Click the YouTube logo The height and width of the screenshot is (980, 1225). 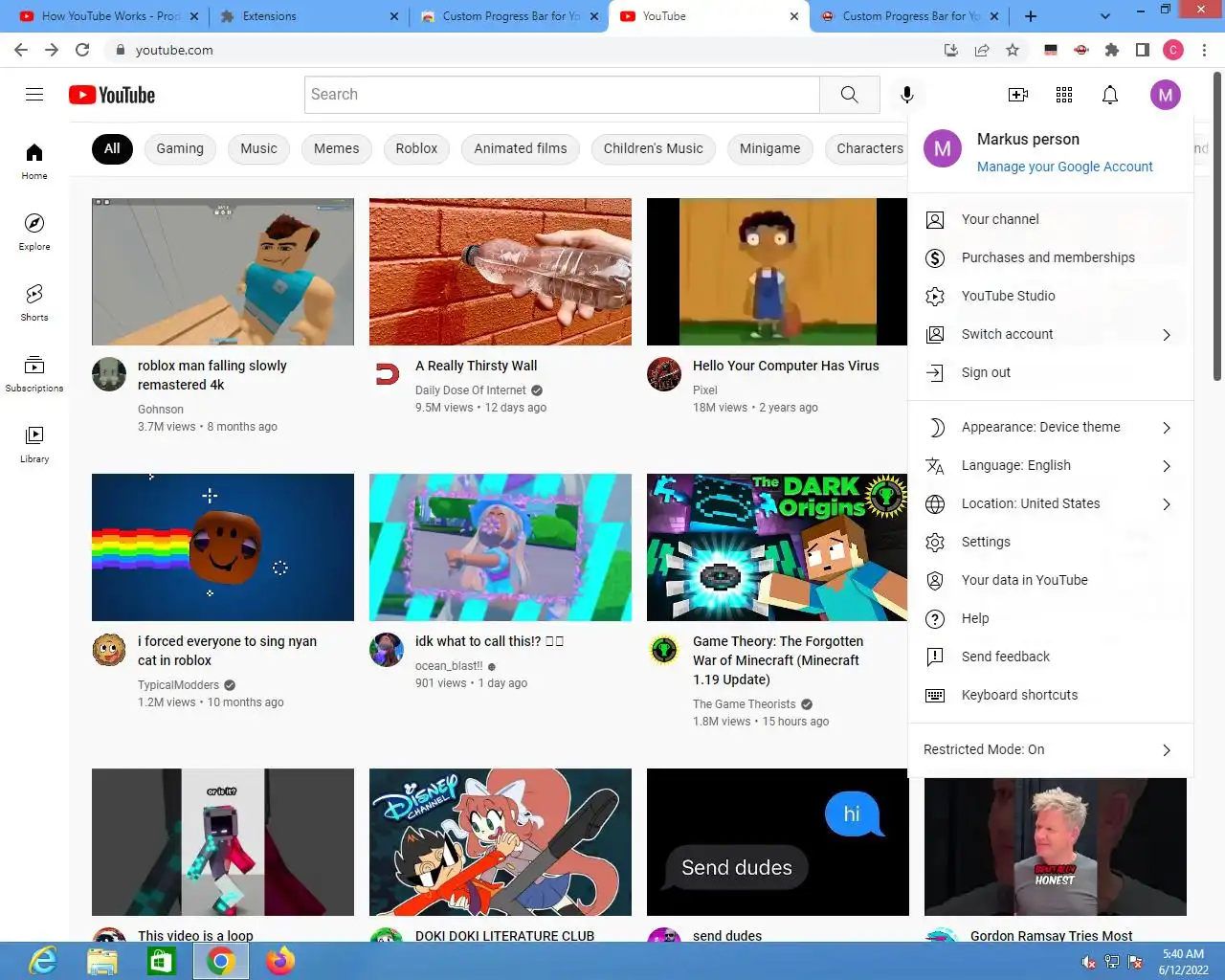tap(112, 95)
